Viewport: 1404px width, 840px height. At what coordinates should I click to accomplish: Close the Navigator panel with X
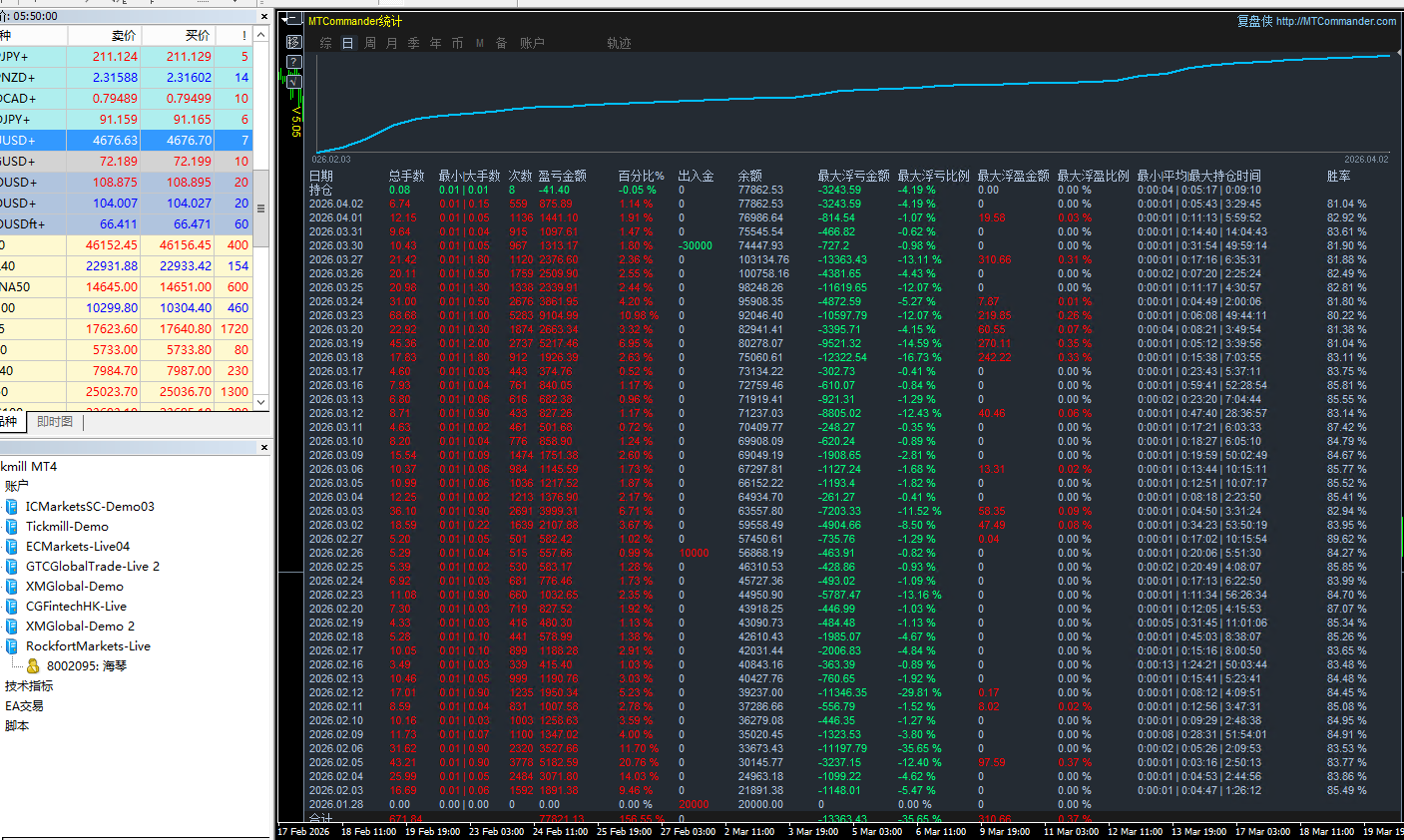pos(264,448)
